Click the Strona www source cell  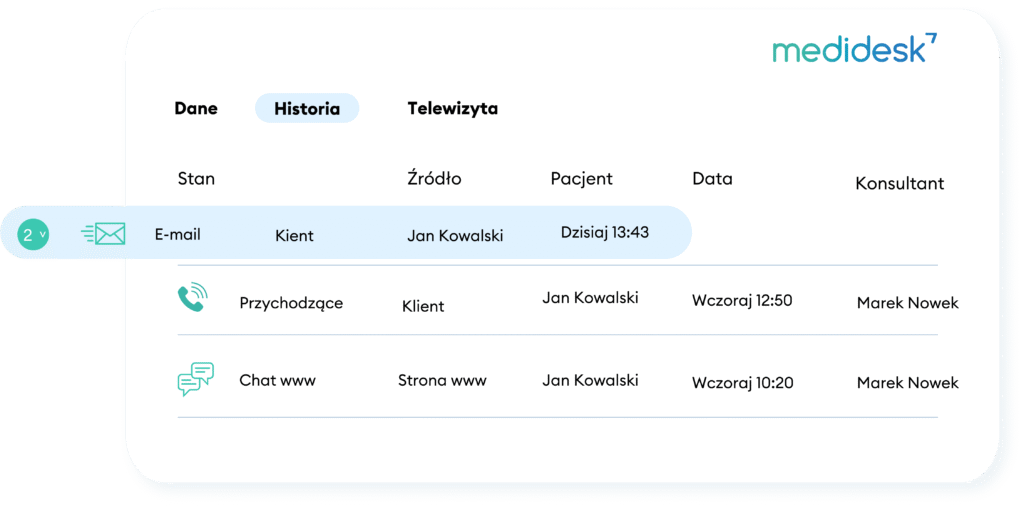click(x=442, y=381)
